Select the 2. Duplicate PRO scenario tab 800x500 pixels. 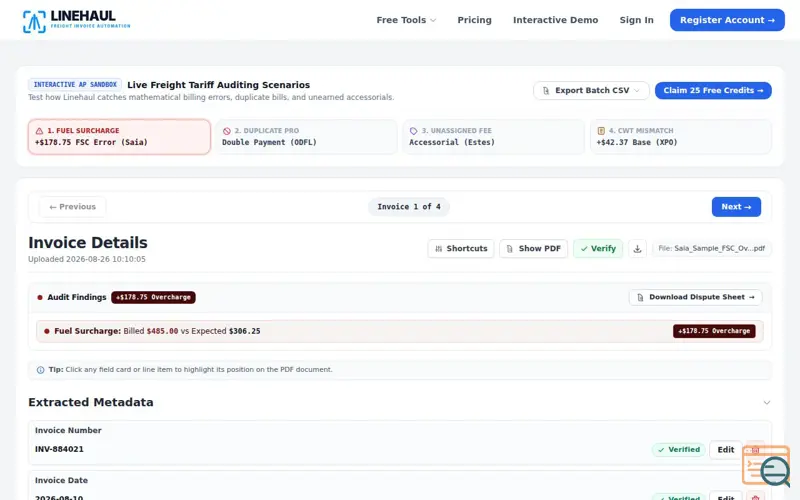(x=306, y=137)
